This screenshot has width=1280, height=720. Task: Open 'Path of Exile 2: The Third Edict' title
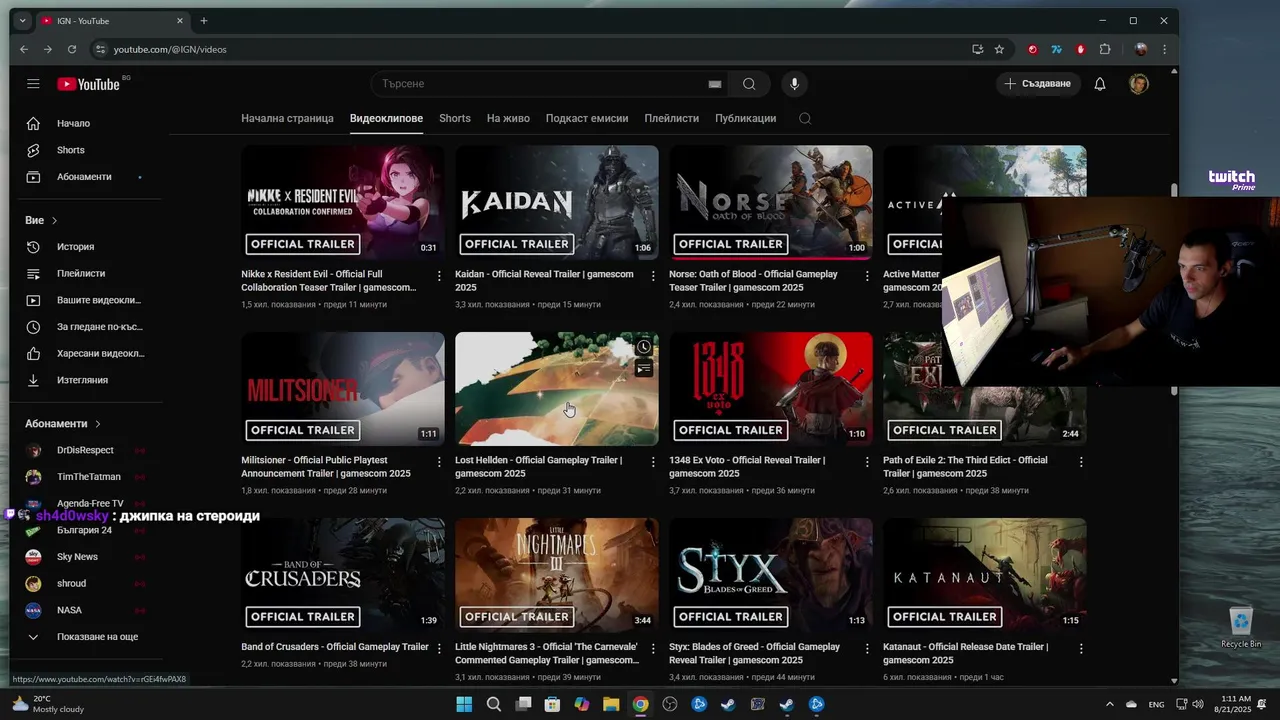[x=965, y=467]
